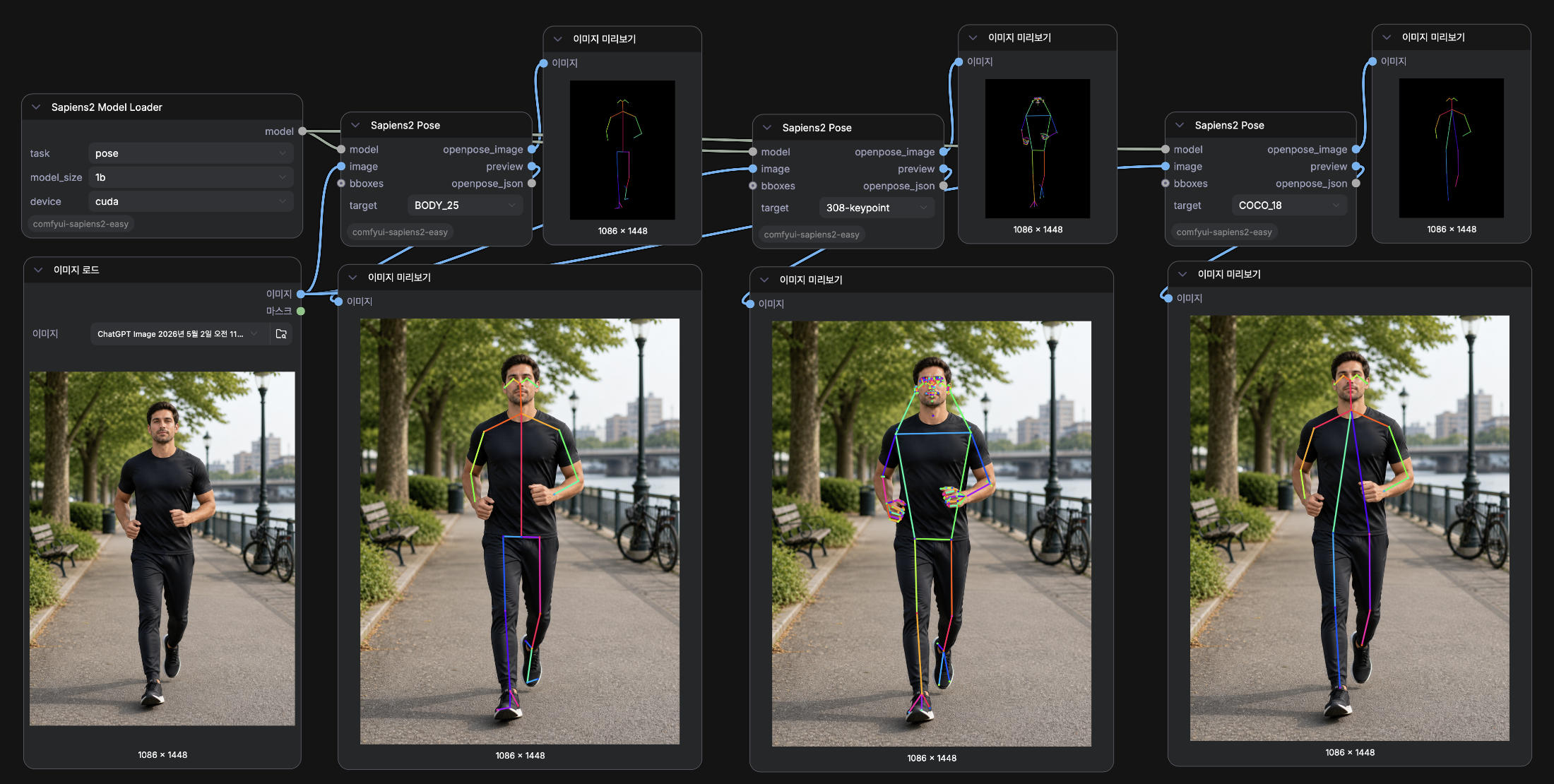This screenshot has width=1554, height=784.
Task: Click comfyui-sapiens2-easy badge on BODY_25 pose node
Action: [x=400, y=232]
